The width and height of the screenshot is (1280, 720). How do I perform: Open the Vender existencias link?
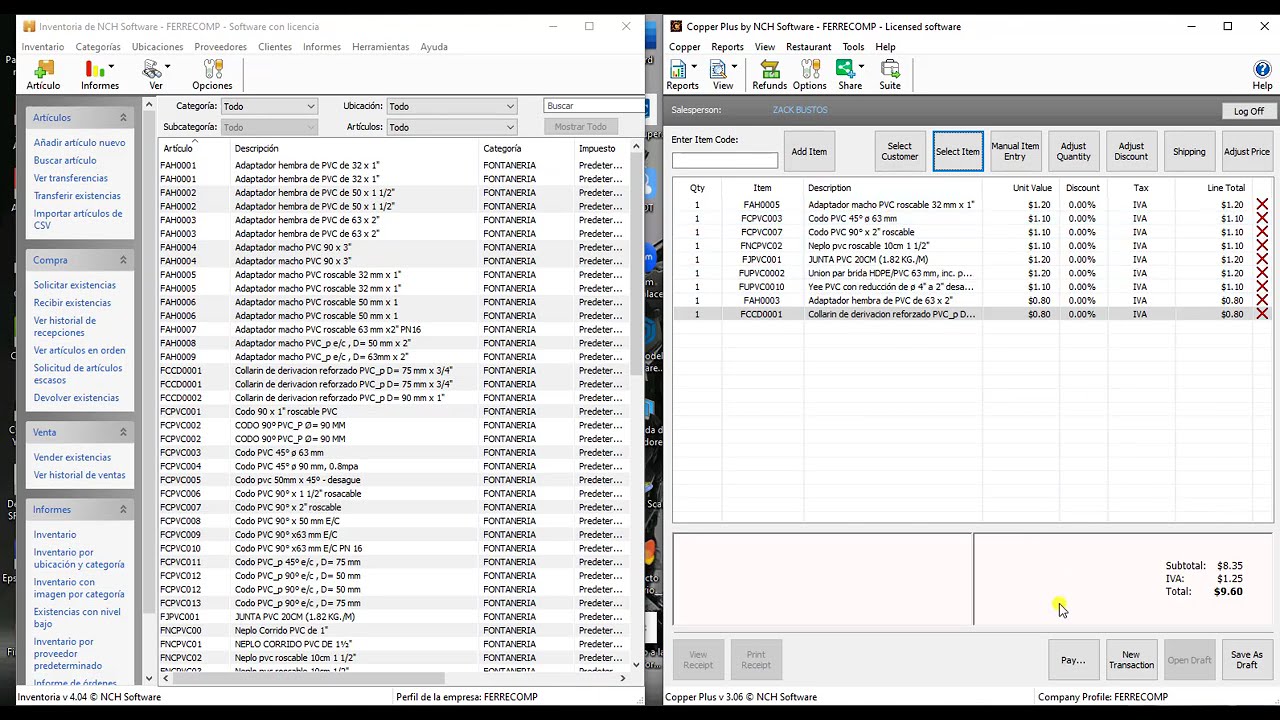[72, 457]
